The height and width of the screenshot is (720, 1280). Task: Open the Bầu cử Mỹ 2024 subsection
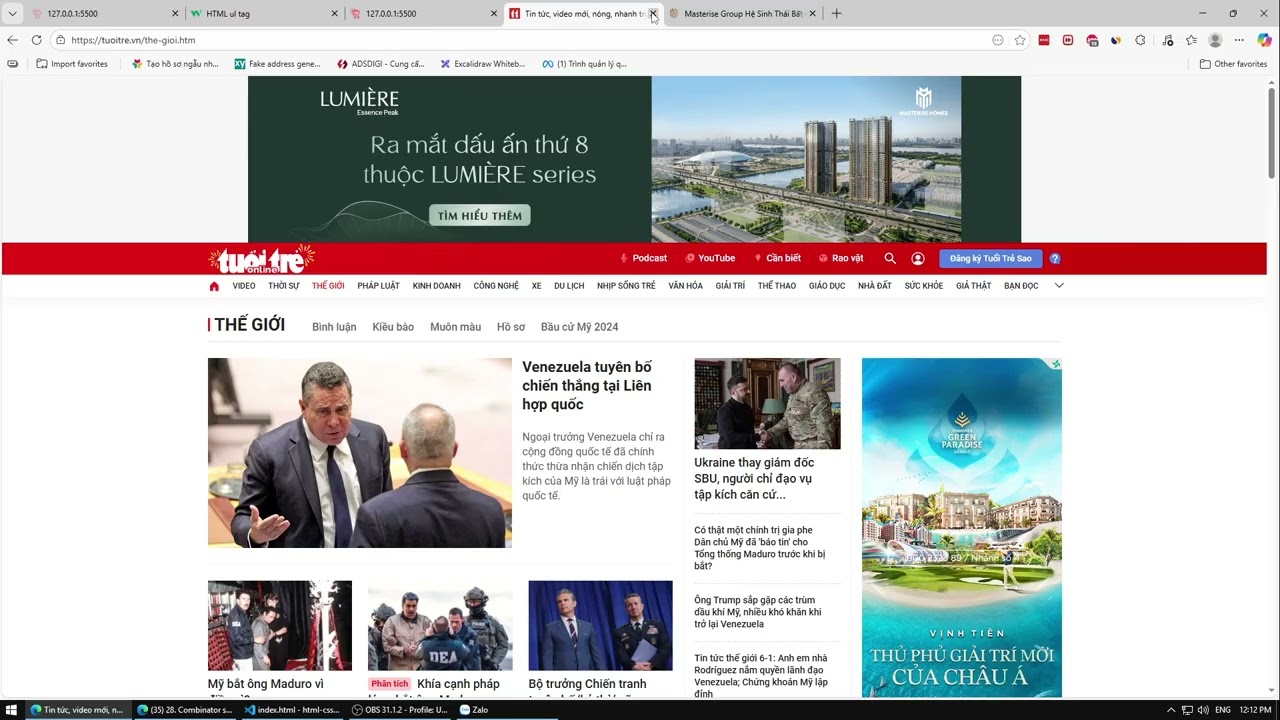point(580,327)
